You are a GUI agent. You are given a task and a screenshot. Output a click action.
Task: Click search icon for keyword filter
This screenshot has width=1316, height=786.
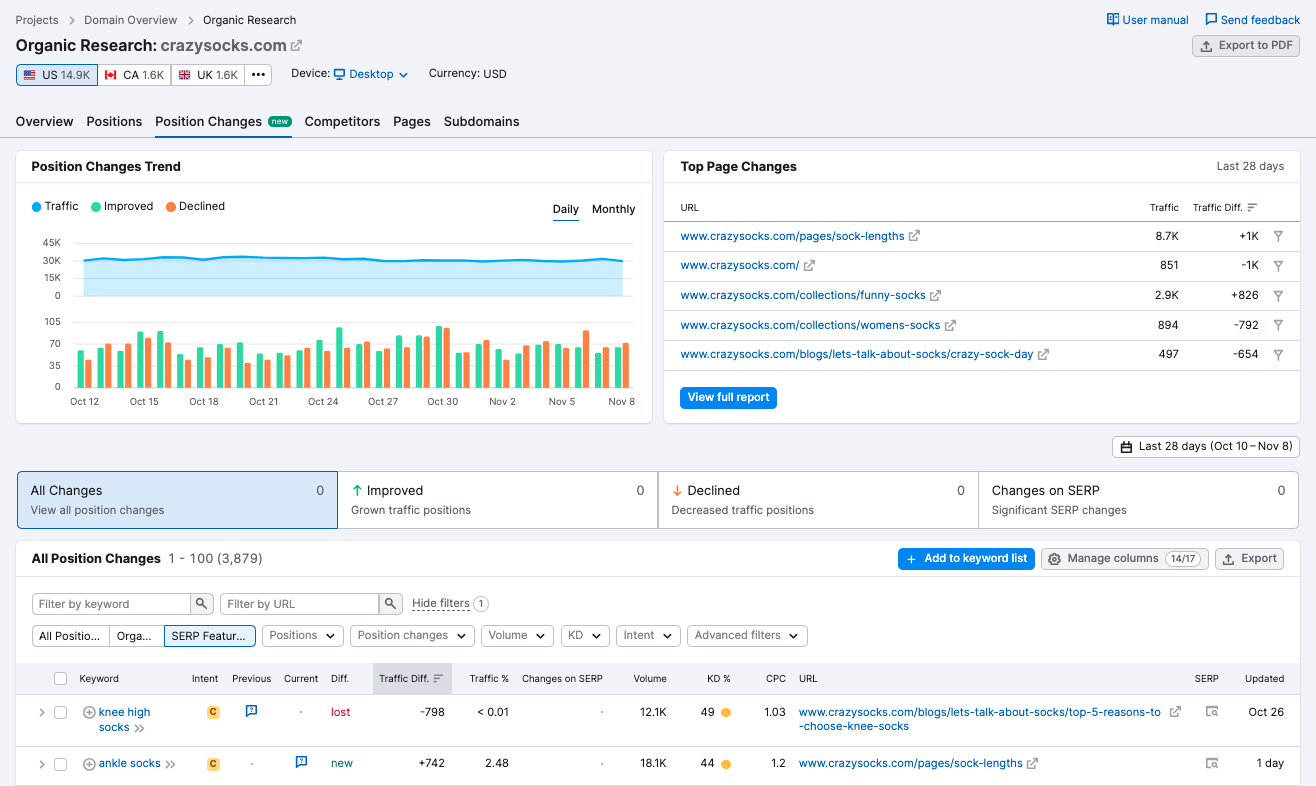click(x=202, y=604)
